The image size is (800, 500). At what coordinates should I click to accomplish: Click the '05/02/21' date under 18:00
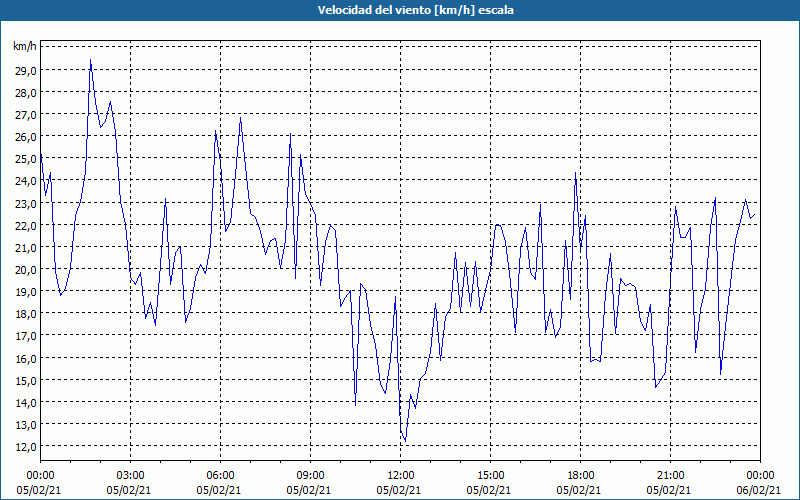pyautogui.click(x=579, y=490)
